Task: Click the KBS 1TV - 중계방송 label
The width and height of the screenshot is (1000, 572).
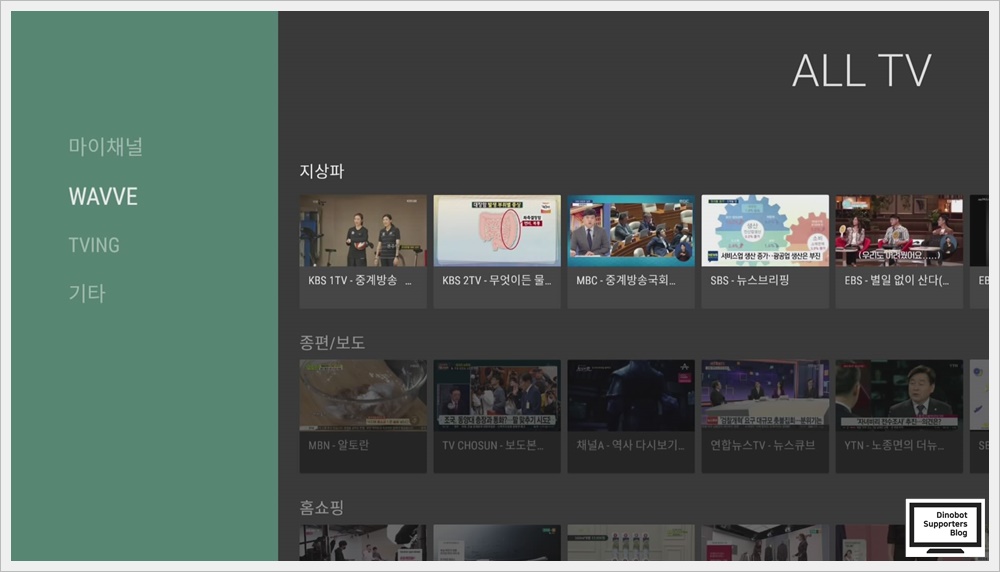Action: tap(360, 280)
